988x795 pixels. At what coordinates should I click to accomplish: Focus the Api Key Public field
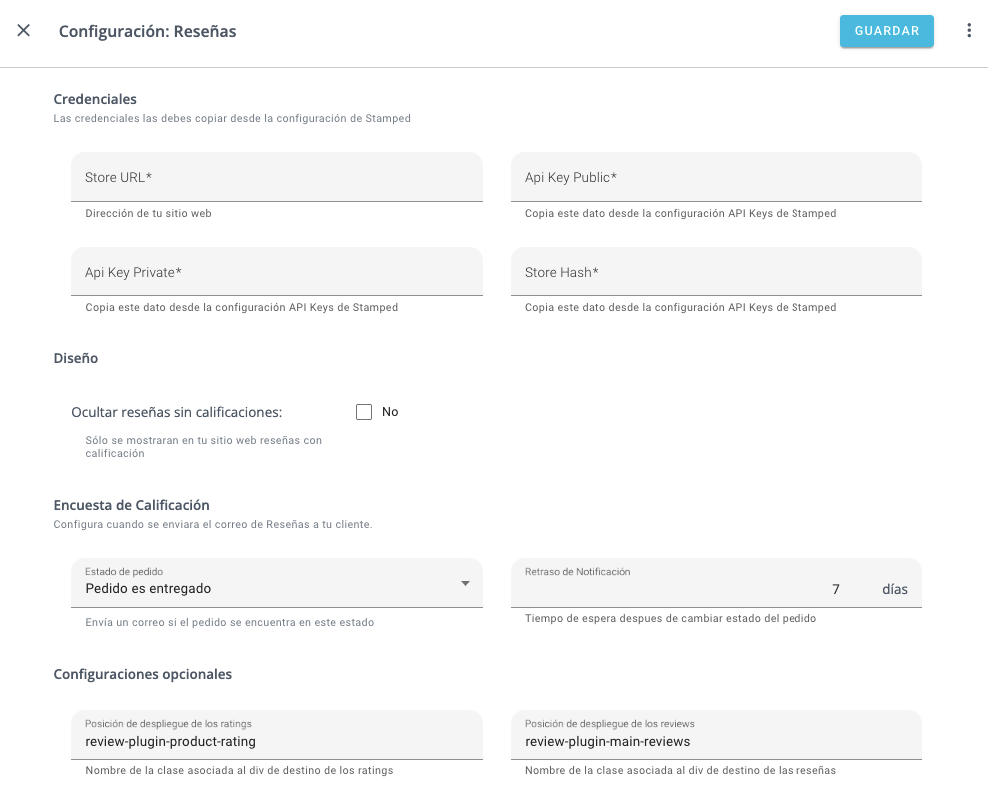click(x=716, y=177)
